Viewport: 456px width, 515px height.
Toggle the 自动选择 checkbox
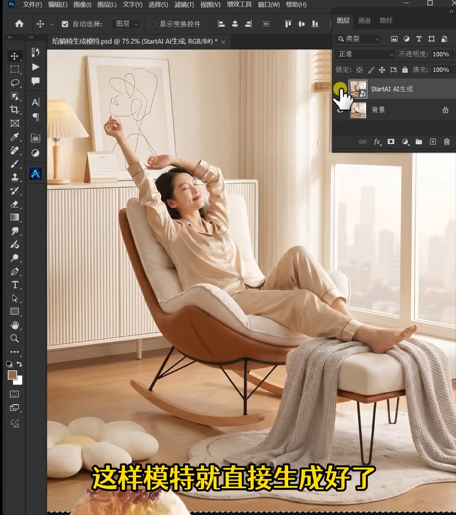[x=65, y=24]
